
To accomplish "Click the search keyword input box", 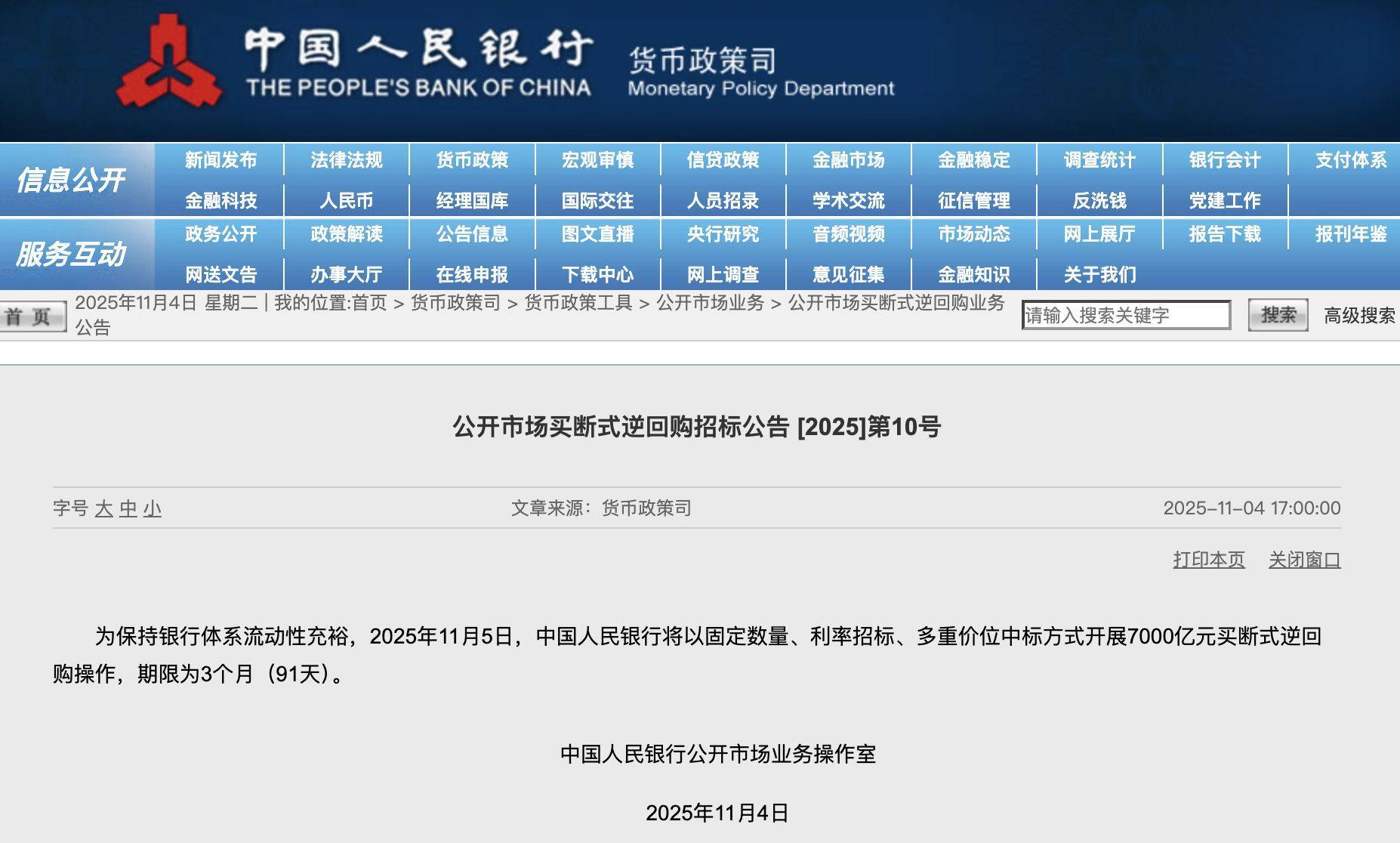I will pos(1127,315).
